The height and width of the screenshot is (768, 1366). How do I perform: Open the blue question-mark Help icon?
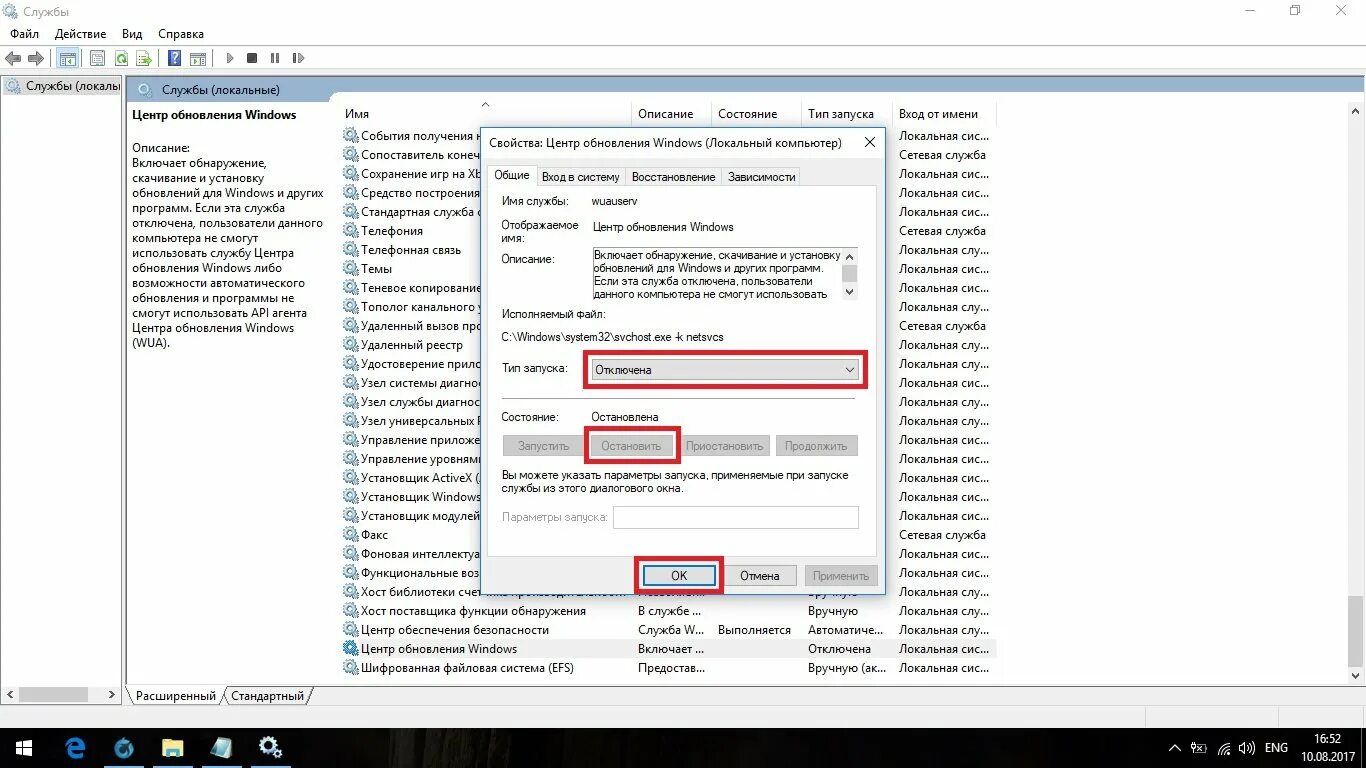[x=174, y=59]
